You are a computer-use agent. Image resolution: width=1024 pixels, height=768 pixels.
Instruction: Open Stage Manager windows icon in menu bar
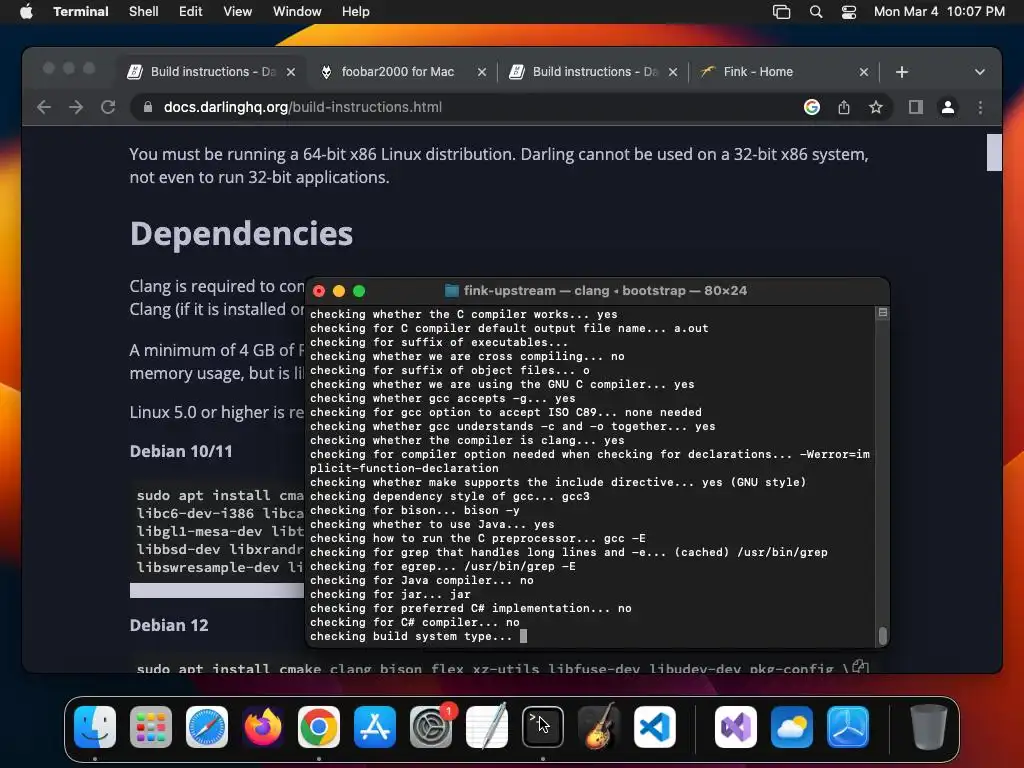tap(781, 12)
